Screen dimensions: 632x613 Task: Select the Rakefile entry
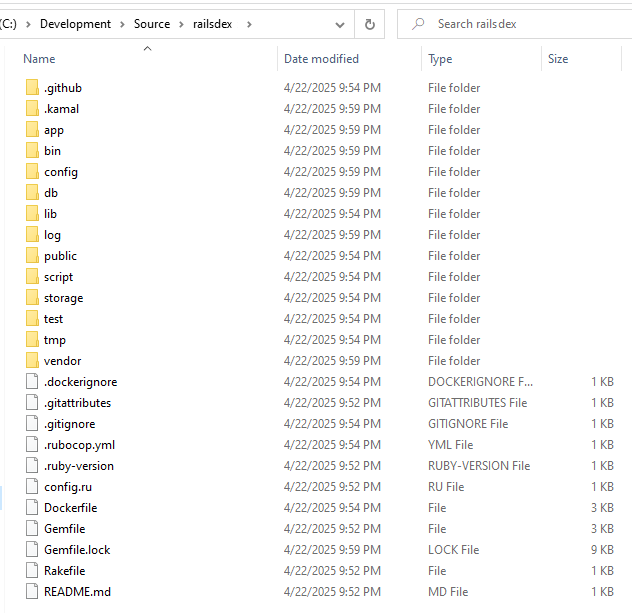pos(64,571)
